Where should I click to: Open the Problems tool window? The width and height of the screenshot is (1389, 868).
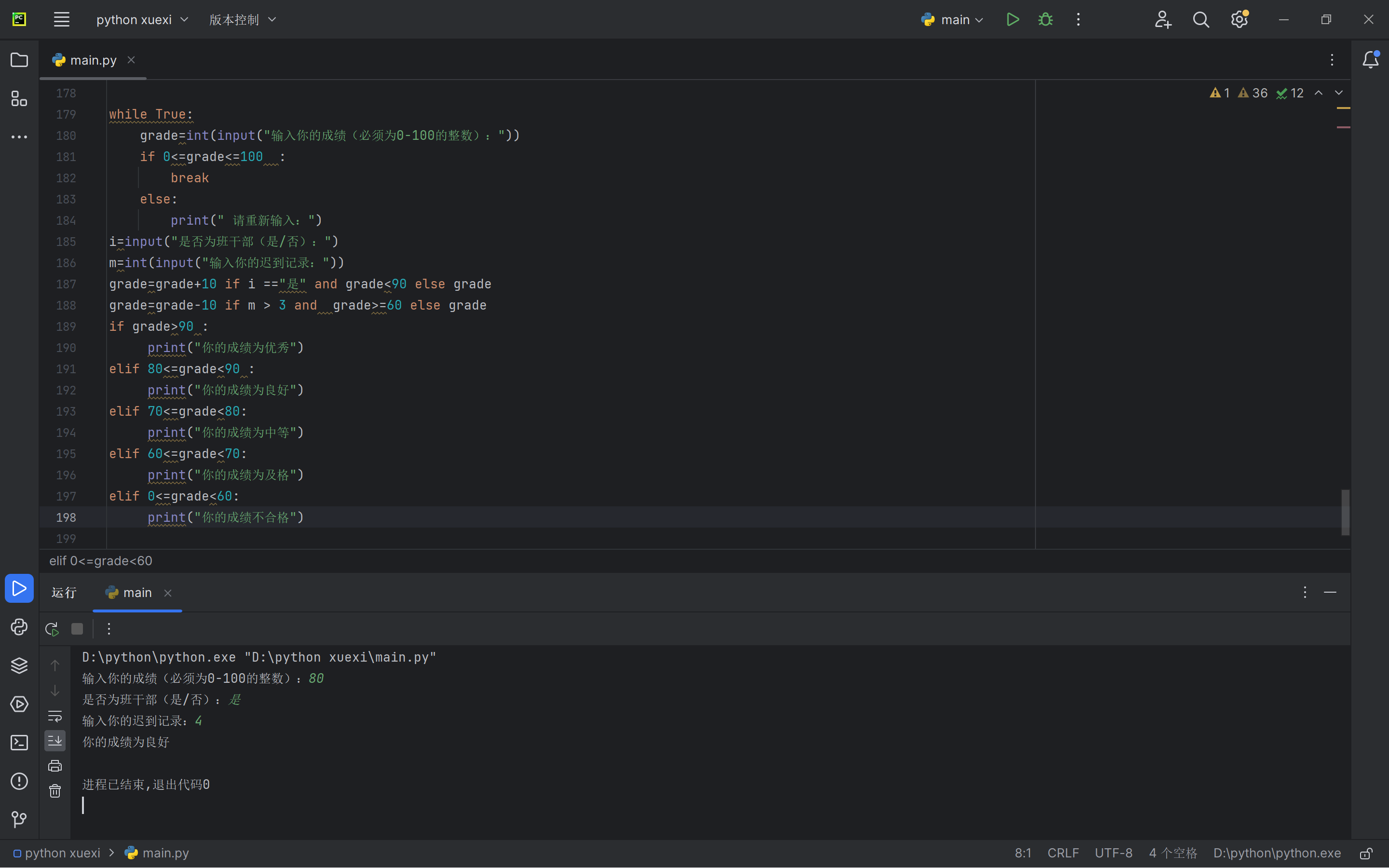click(x=19, y=781)
